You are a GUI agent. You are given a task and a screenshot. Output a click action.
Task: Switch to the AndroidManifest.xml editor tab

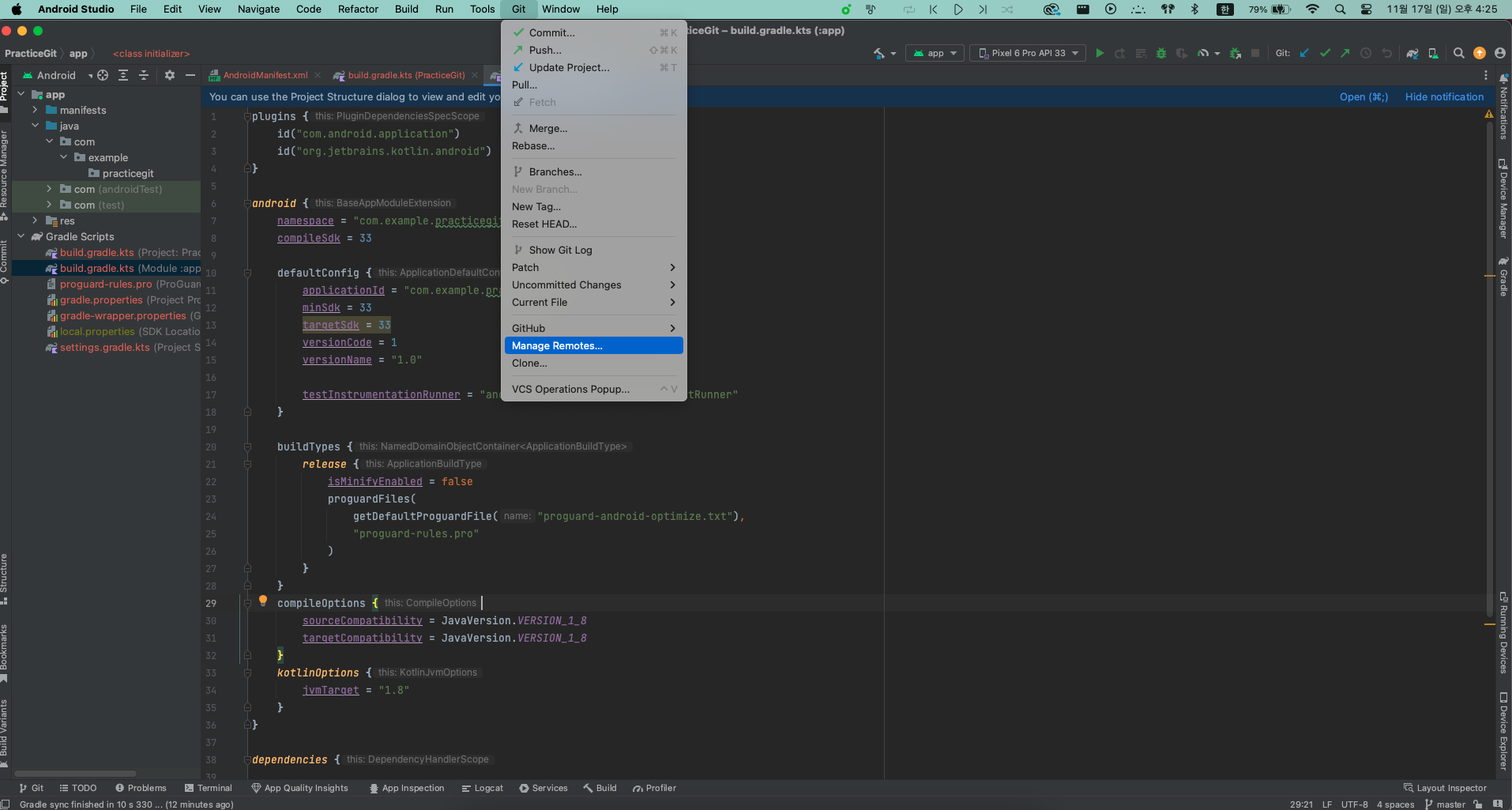(265, 75)
